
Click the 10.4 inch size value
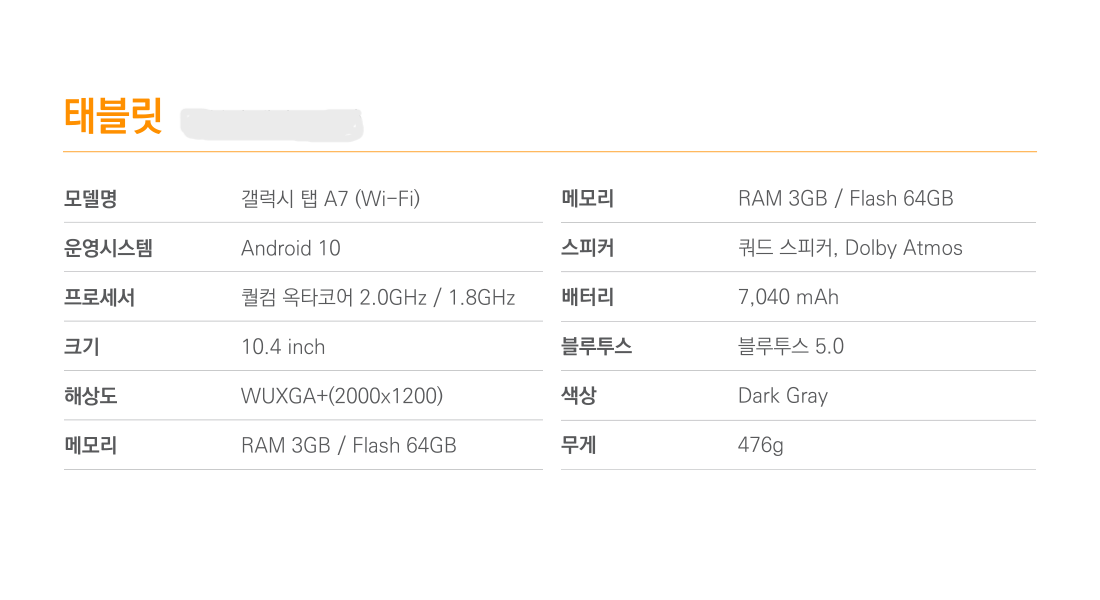click(x=283, y=347)
